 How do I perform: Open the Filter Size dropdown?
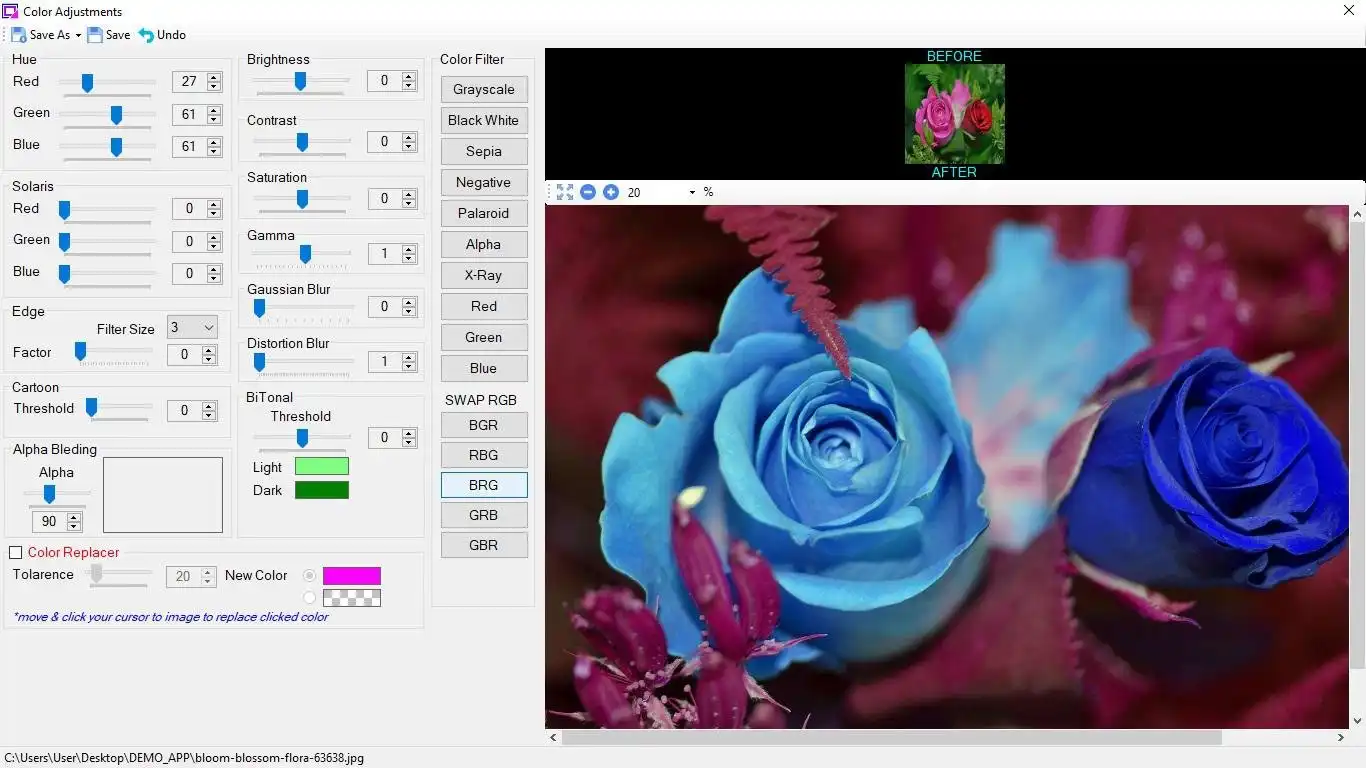[192, 328]
